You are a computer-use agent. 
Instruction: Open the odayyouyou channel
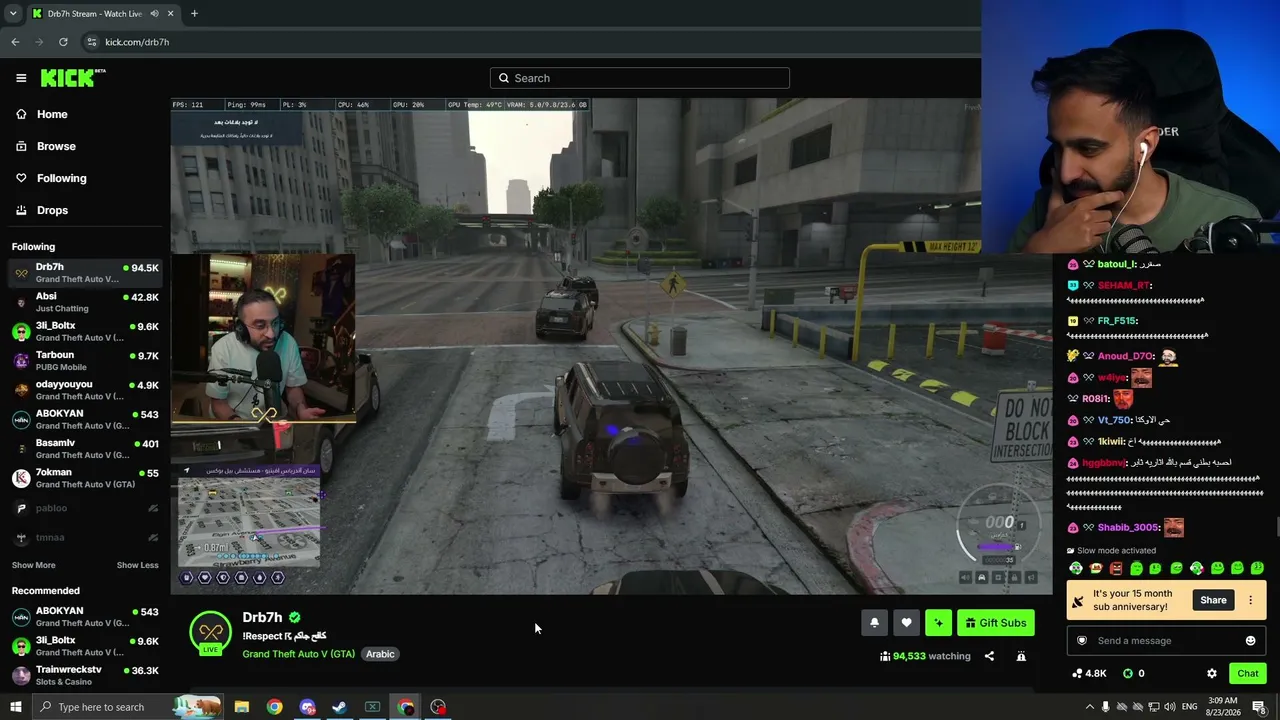(85, 390)
